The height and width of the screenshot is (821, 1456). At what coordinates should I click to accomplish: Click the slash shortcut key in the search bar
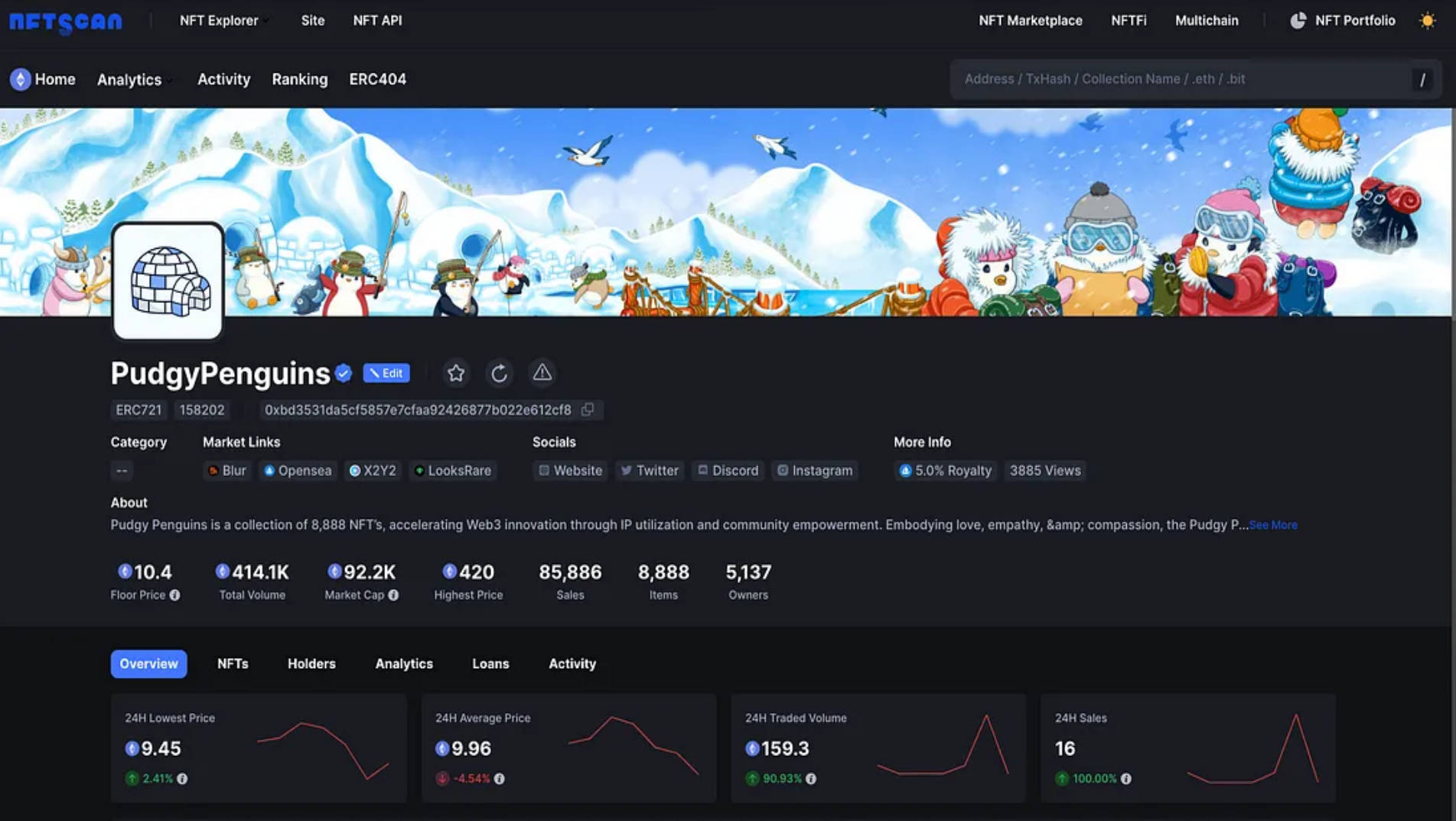(x=1422, y=80)
